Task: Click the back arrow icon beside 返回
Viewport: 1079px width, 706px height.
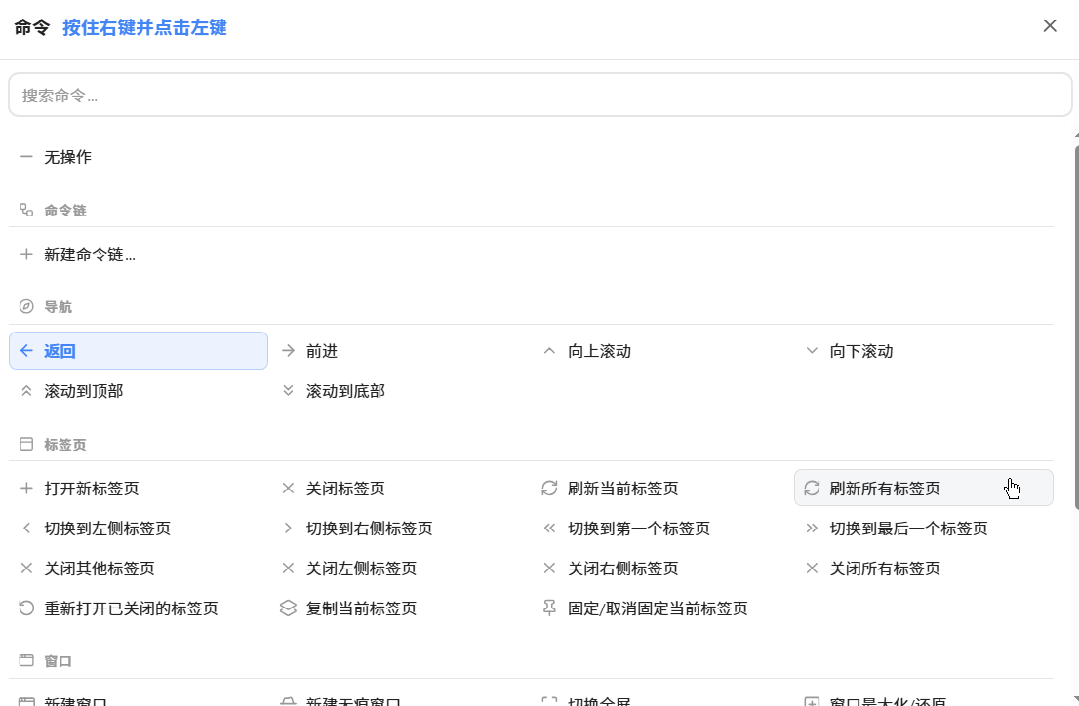Action: tap(26, 351)
